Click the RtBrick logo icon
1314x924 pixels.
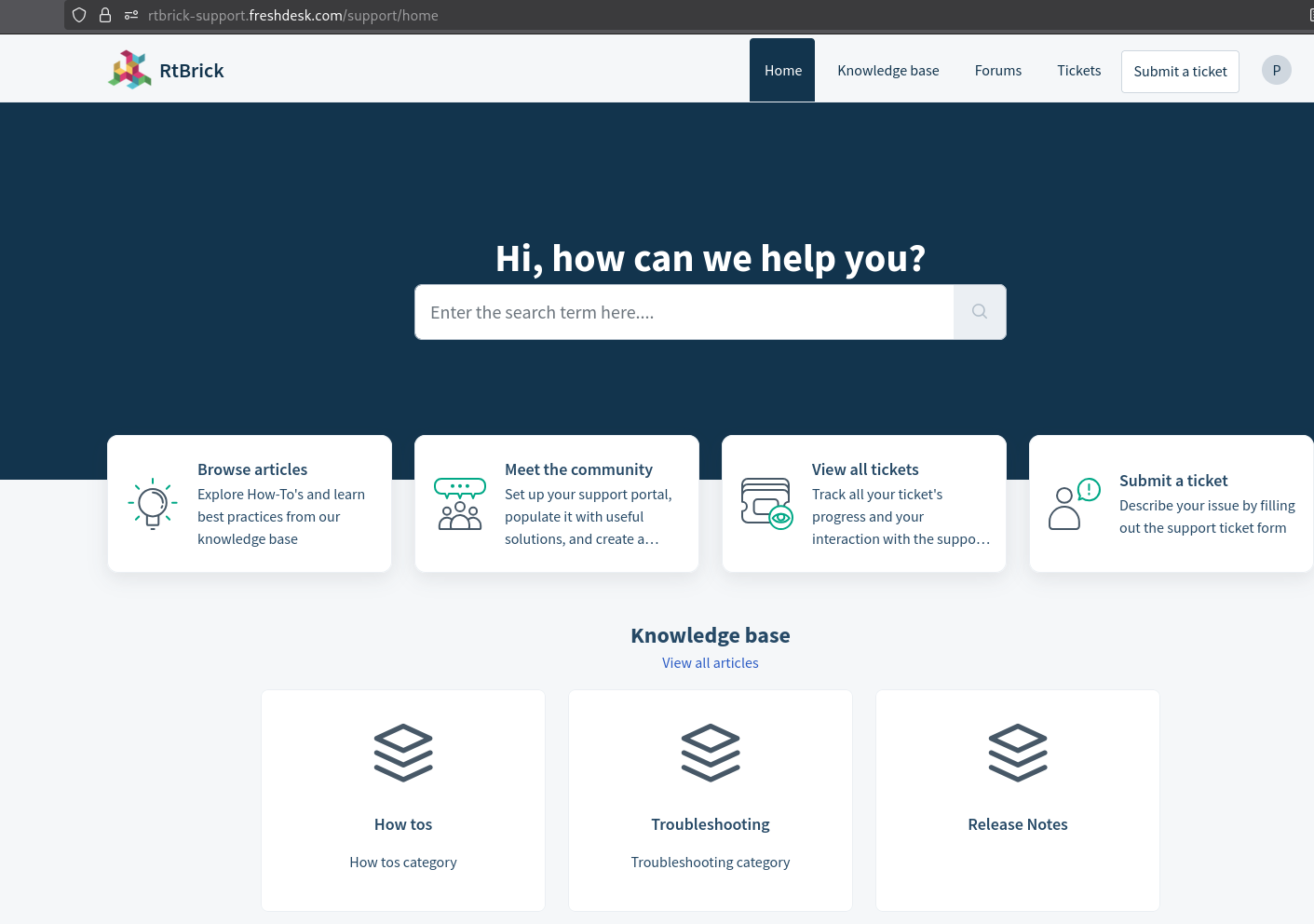[x=129, y=70]
